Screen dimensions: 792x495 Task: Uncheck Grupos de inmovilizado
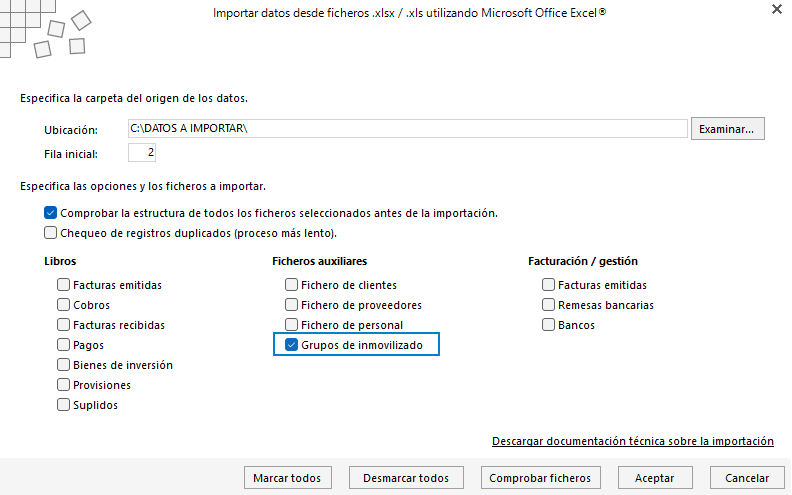click(291, 345)
